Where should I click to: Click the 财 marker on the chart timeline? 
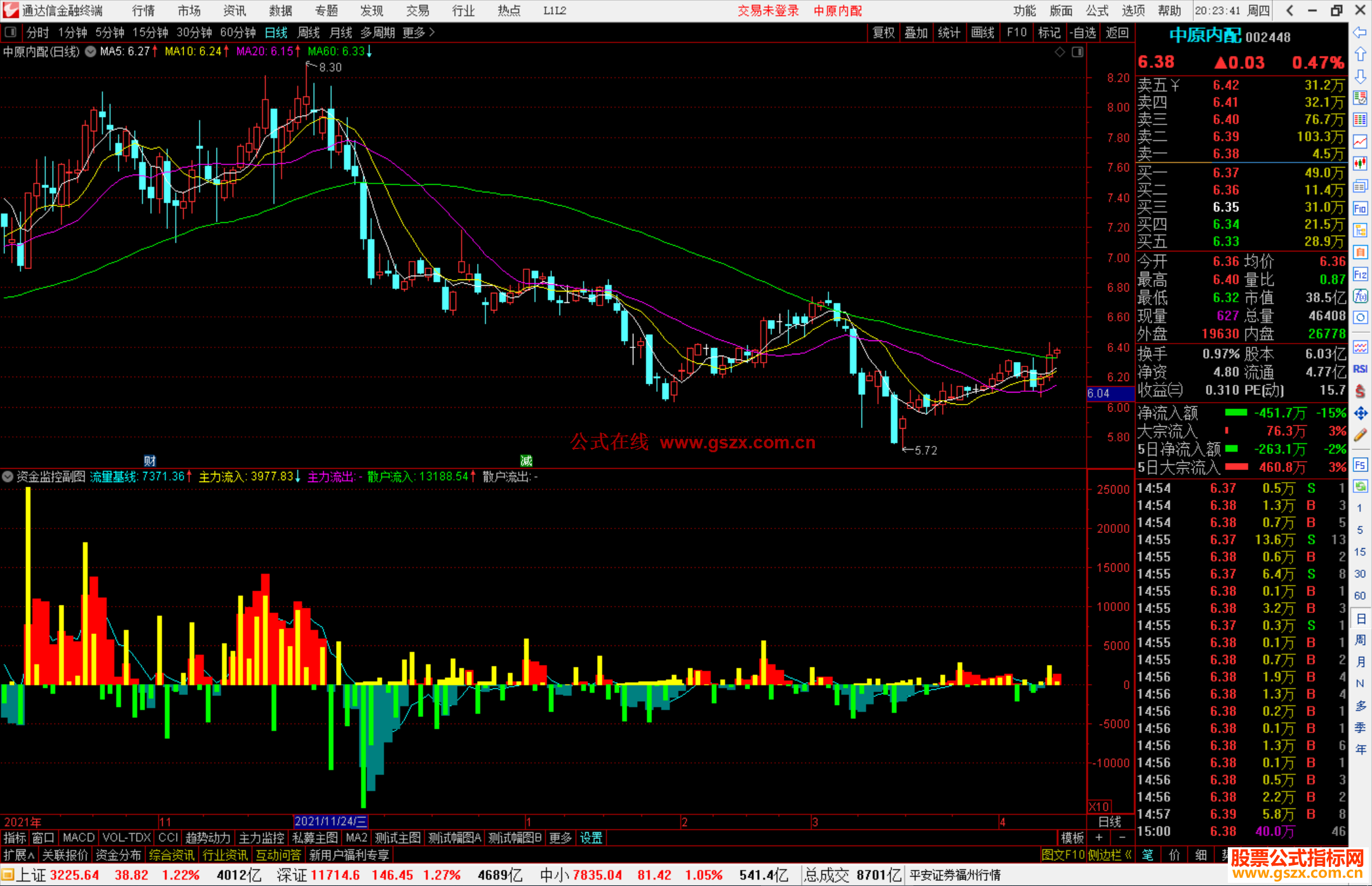(150, 460)
